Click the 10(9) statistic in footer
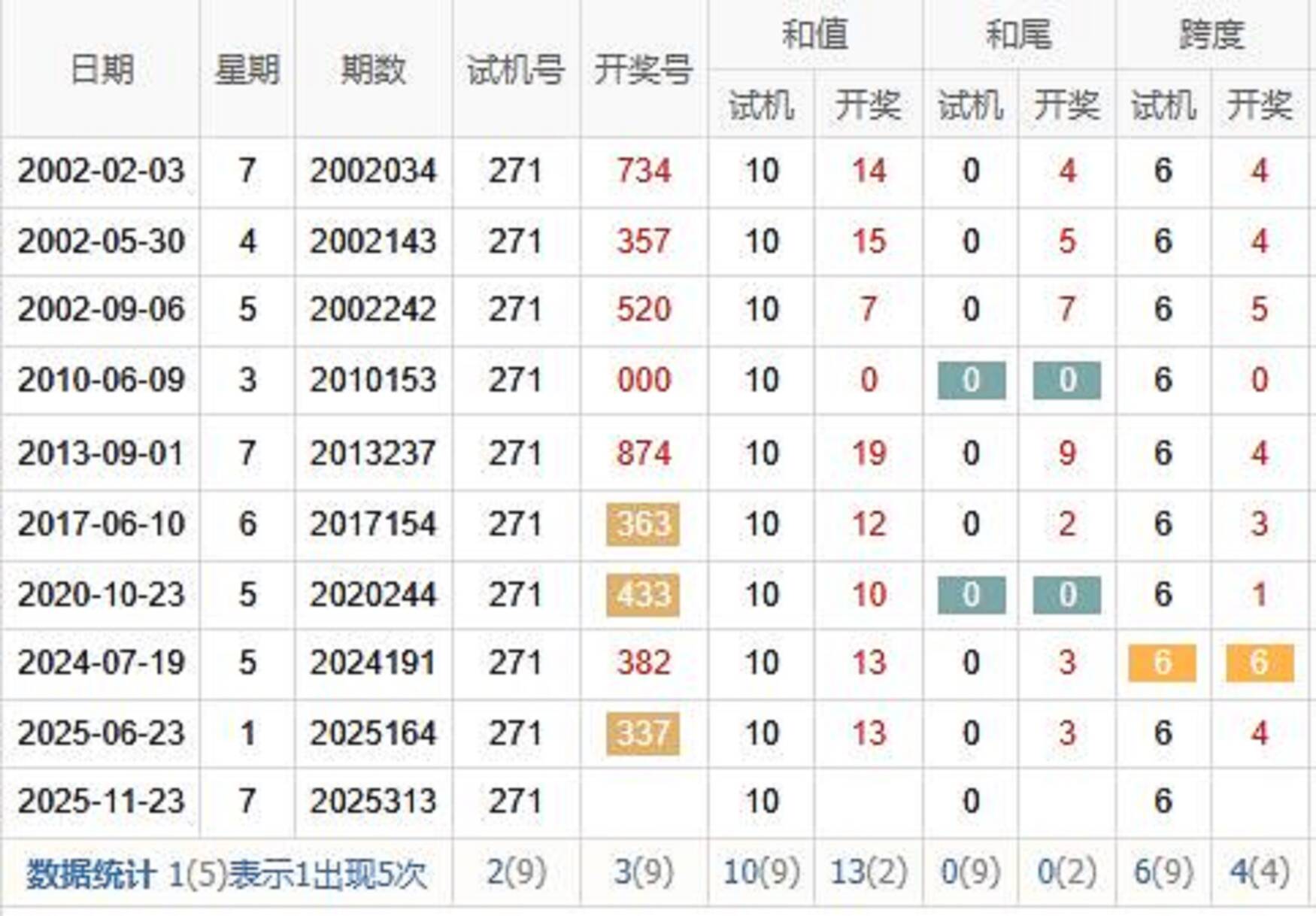This screenshot has height=916, width=1316. click(x=761, y=872)
